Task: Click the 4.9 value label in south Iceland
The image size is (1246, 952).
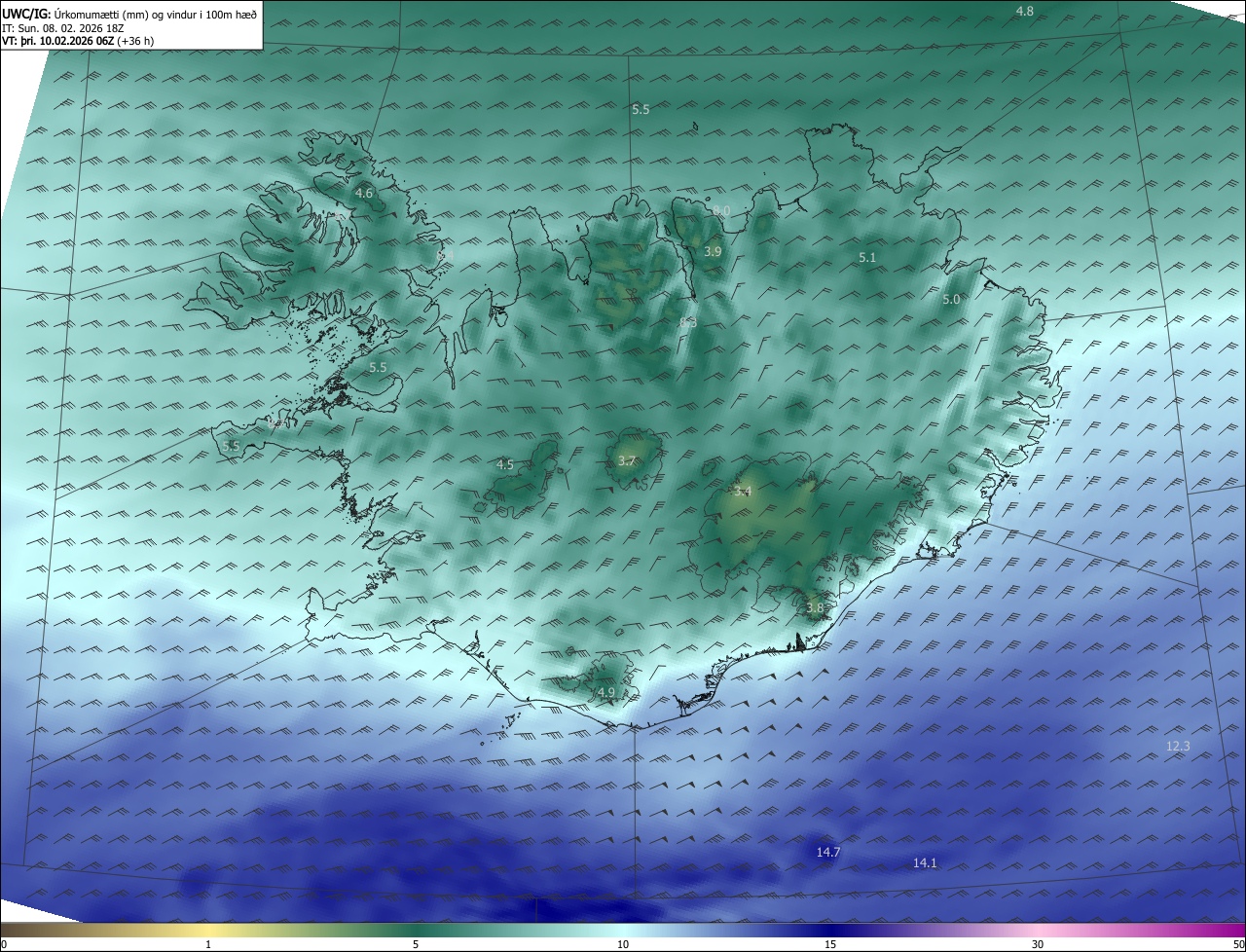Action: point(606,693)
